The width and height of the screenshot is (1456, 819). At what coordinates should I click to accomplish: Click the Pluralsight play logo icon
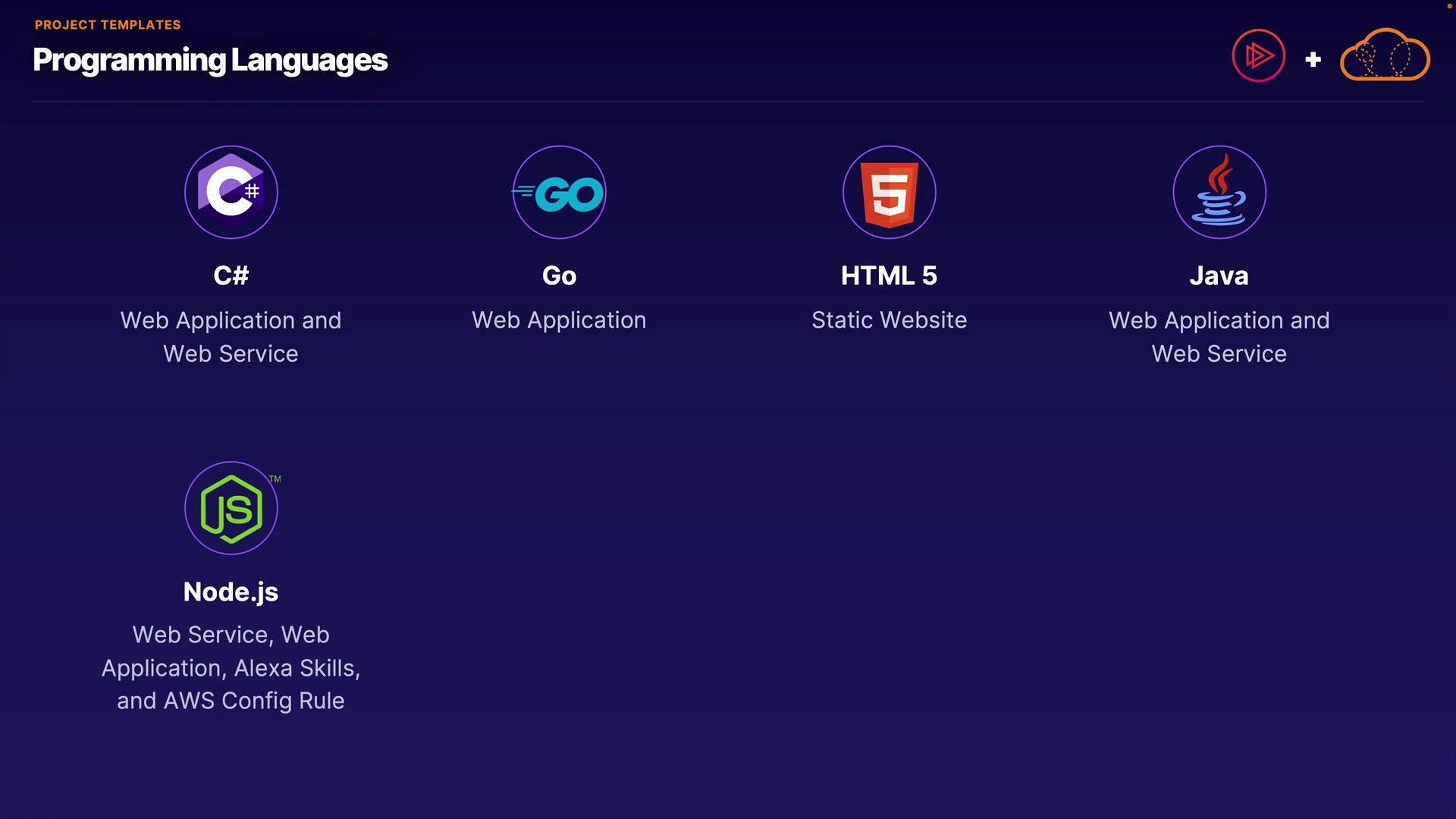[1258, 56]
